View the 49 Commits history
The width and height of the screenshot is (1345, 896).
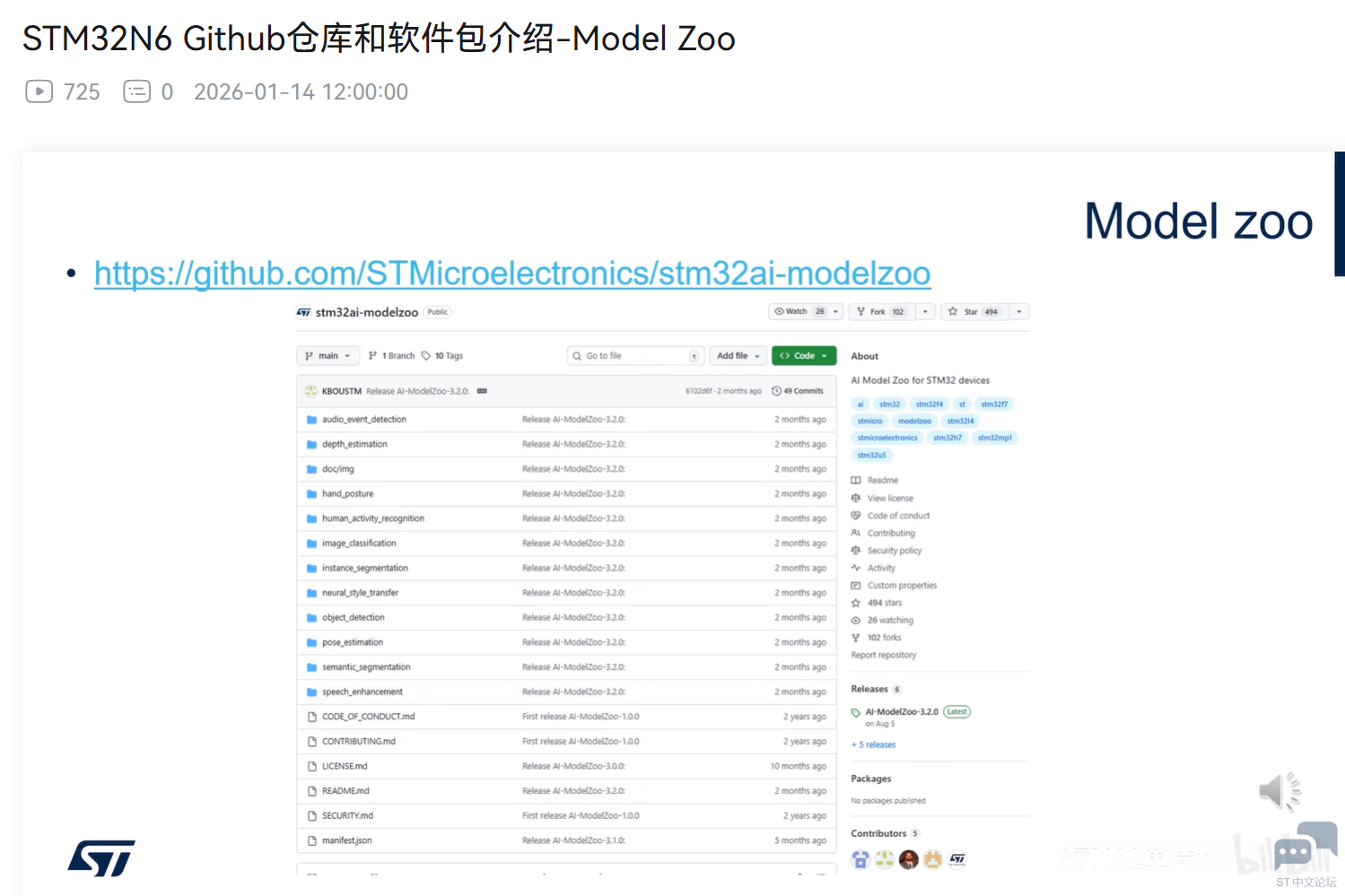(x=798, y=391)
